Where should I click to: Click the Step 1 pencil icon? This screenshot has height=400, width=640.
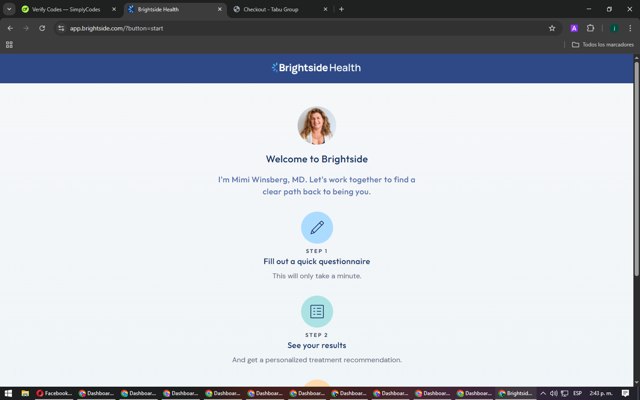(317, 227)
